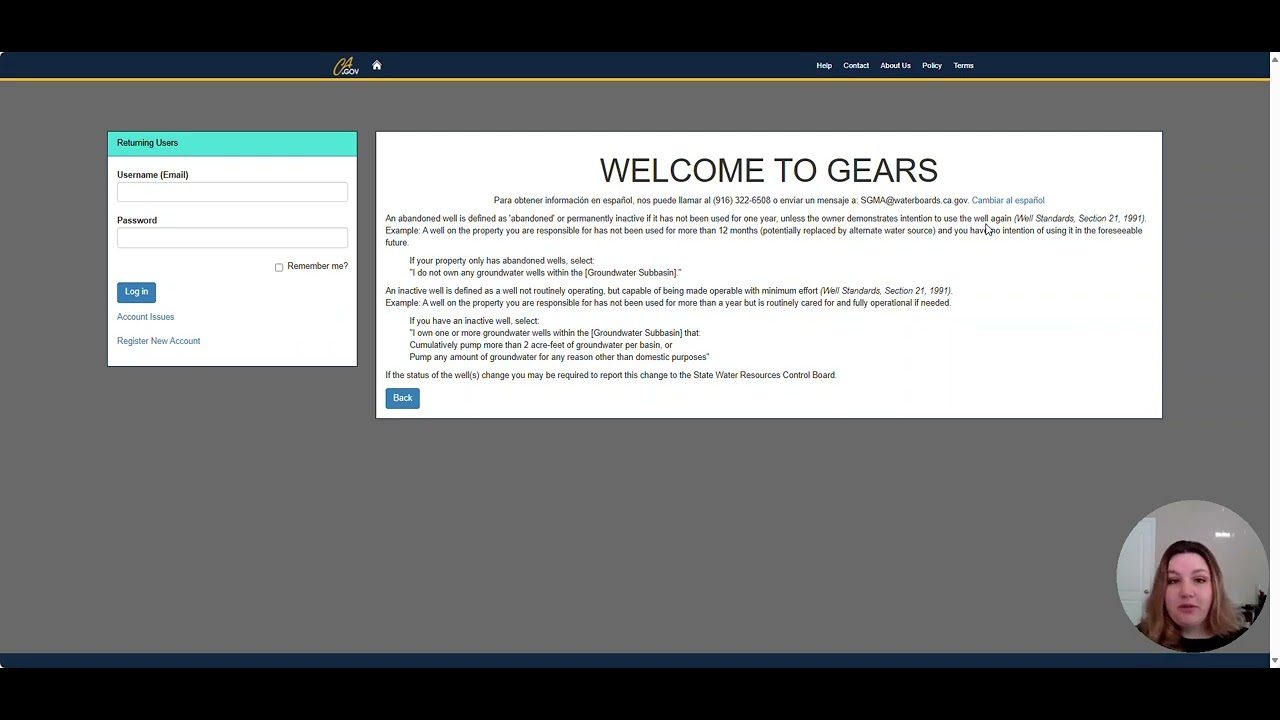Image resolution: width=1280 pixels, height=720 pixels.
Task: Click the presenter webcam thumbnail
Action: tap(1192, 576)
